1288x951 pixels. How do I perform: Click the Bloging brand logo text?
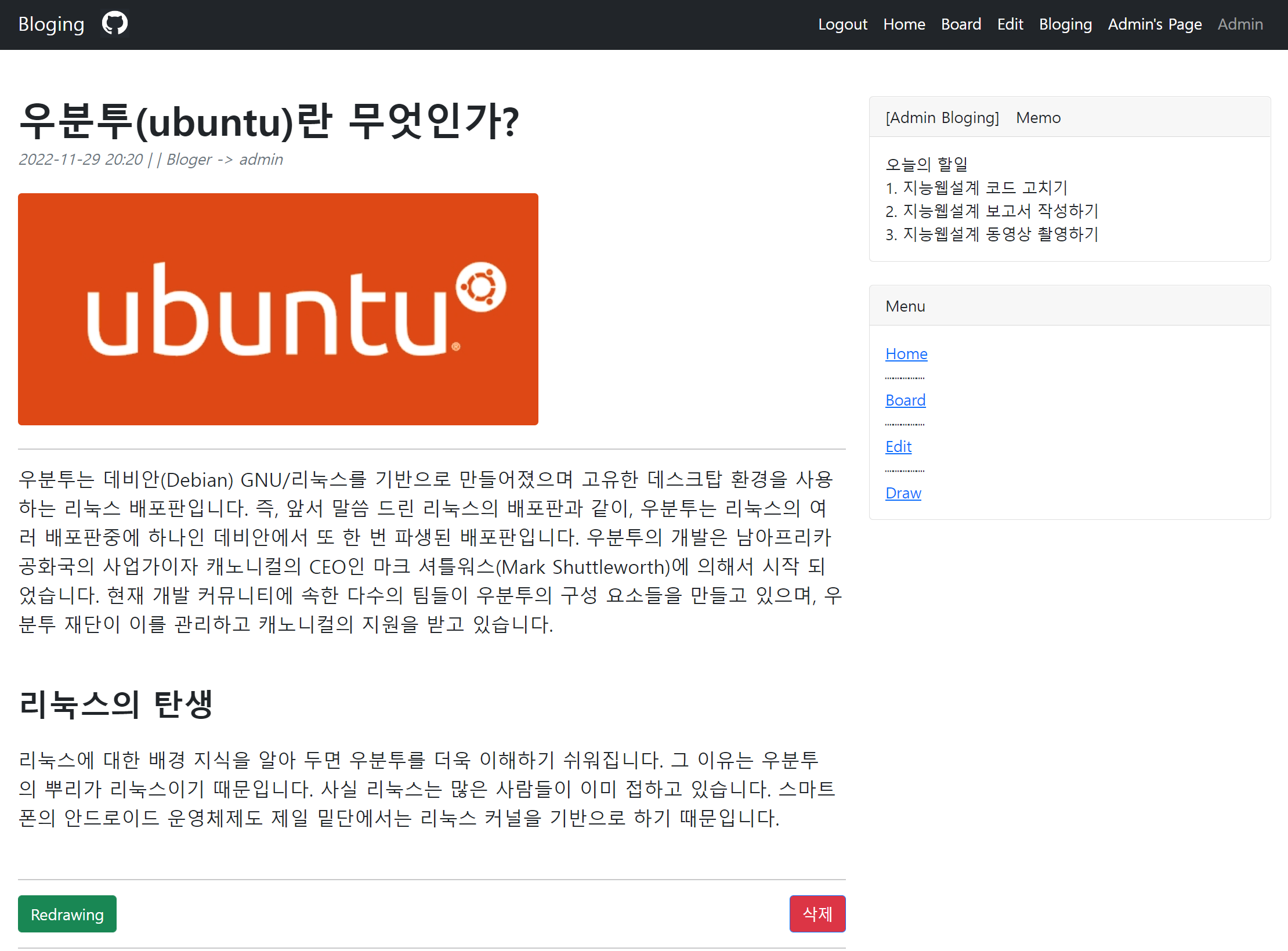click(x=51, y=24)
